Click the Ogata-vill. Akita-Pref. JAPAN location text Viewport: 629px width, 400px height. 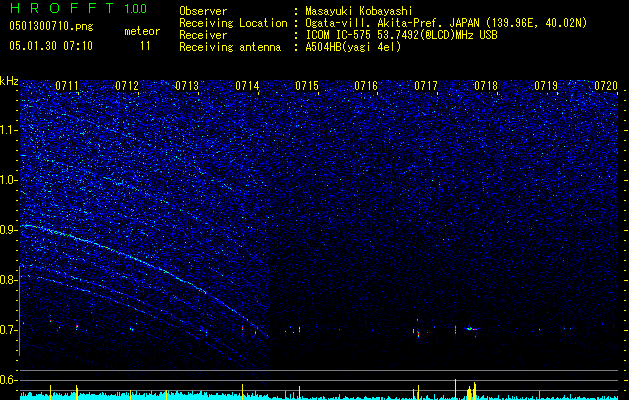point(446,23)
